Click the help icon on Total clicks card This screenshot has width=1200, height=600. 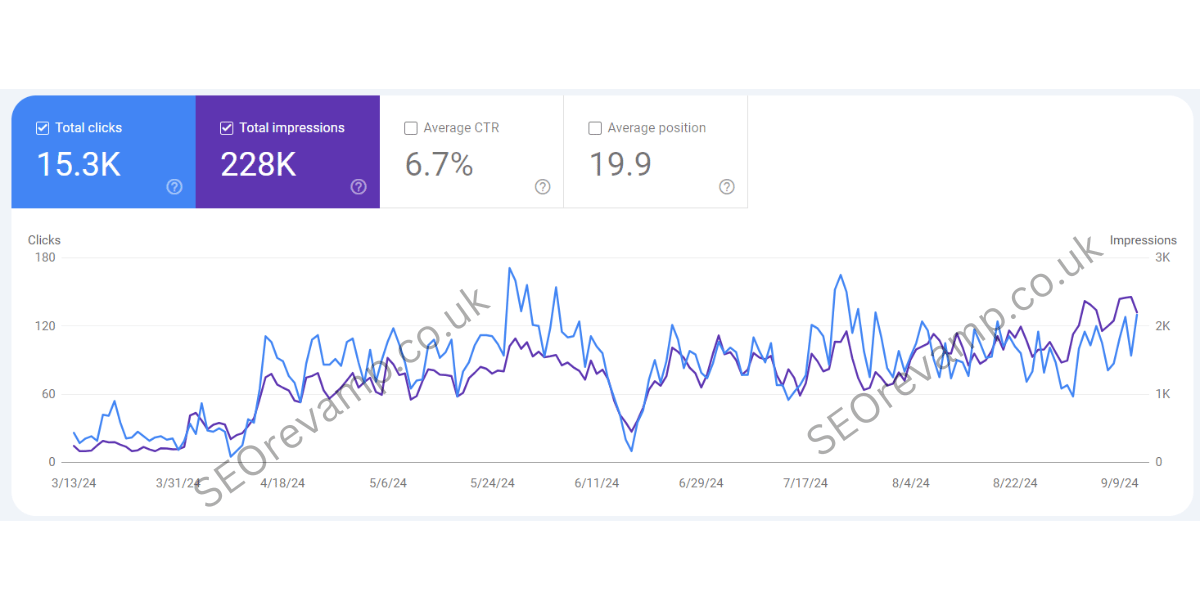click(x=174, y=187)
